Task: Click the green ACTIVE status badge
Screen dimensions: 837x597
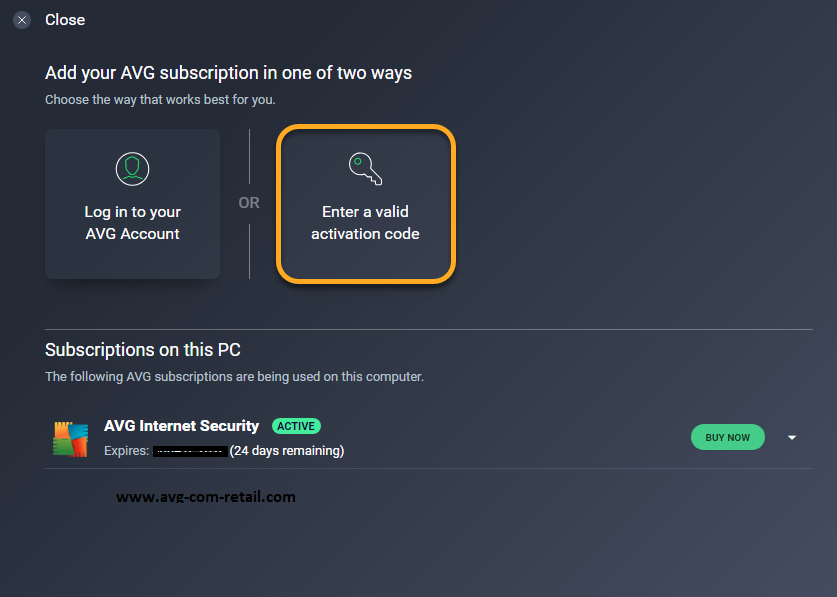Action: [x=296, y=426]
